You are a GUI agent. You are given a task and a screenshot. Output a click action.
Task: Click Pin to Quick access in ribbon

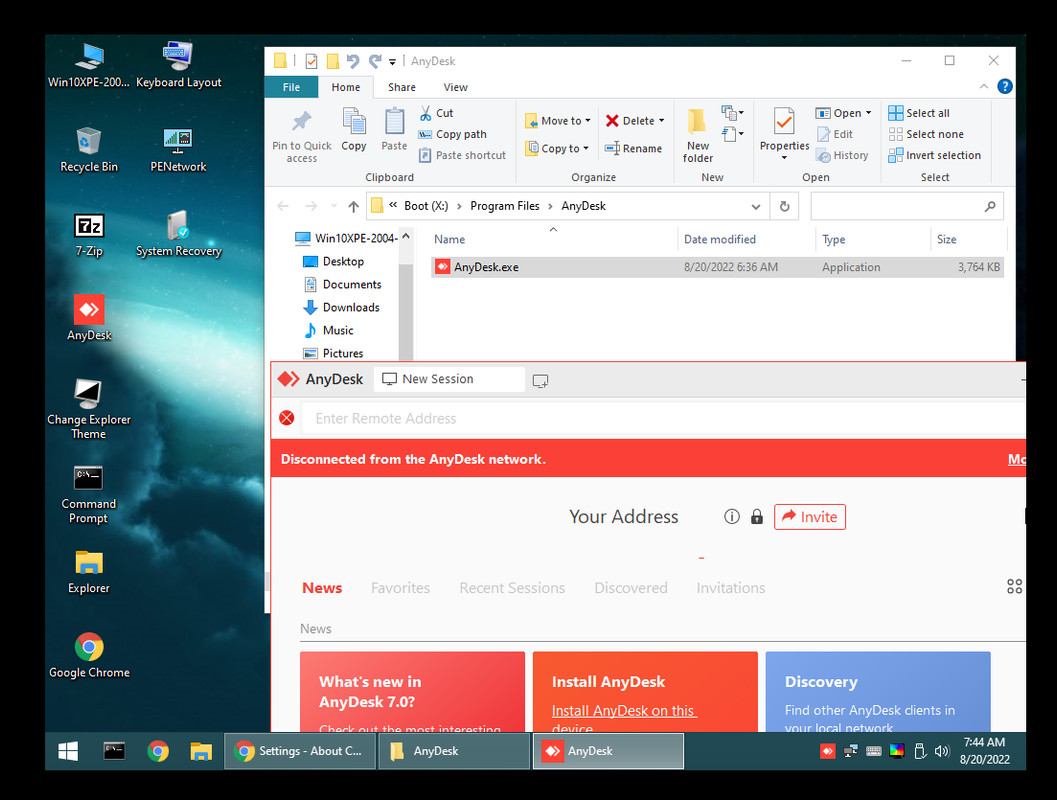pyautogui.click(x=301, y=137)
